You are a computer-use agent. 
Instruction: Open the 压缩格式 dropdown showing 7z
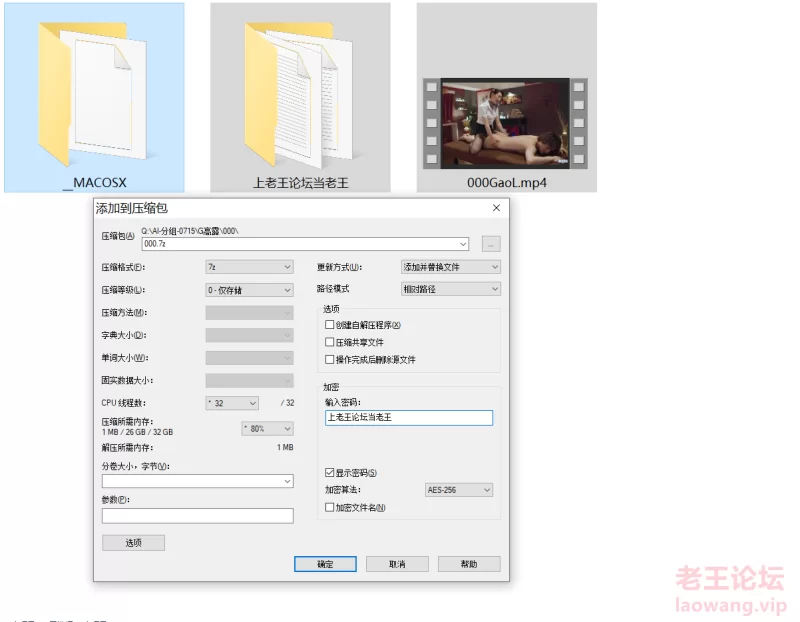point(249,267)
